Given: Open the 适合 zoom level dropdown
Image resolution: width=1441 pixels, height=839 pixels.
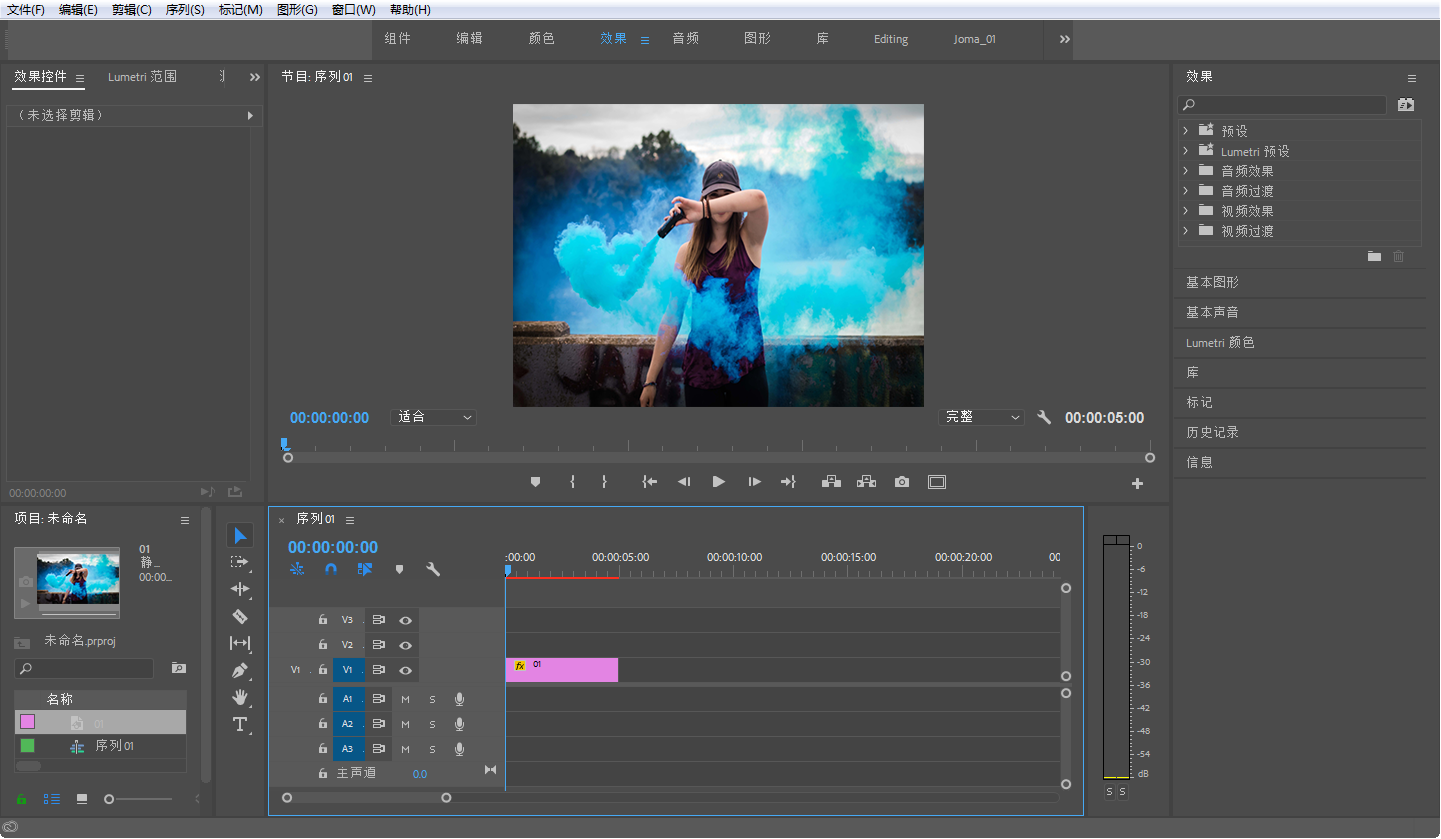Looking at the screenshot, I should (x=433, y=417).
